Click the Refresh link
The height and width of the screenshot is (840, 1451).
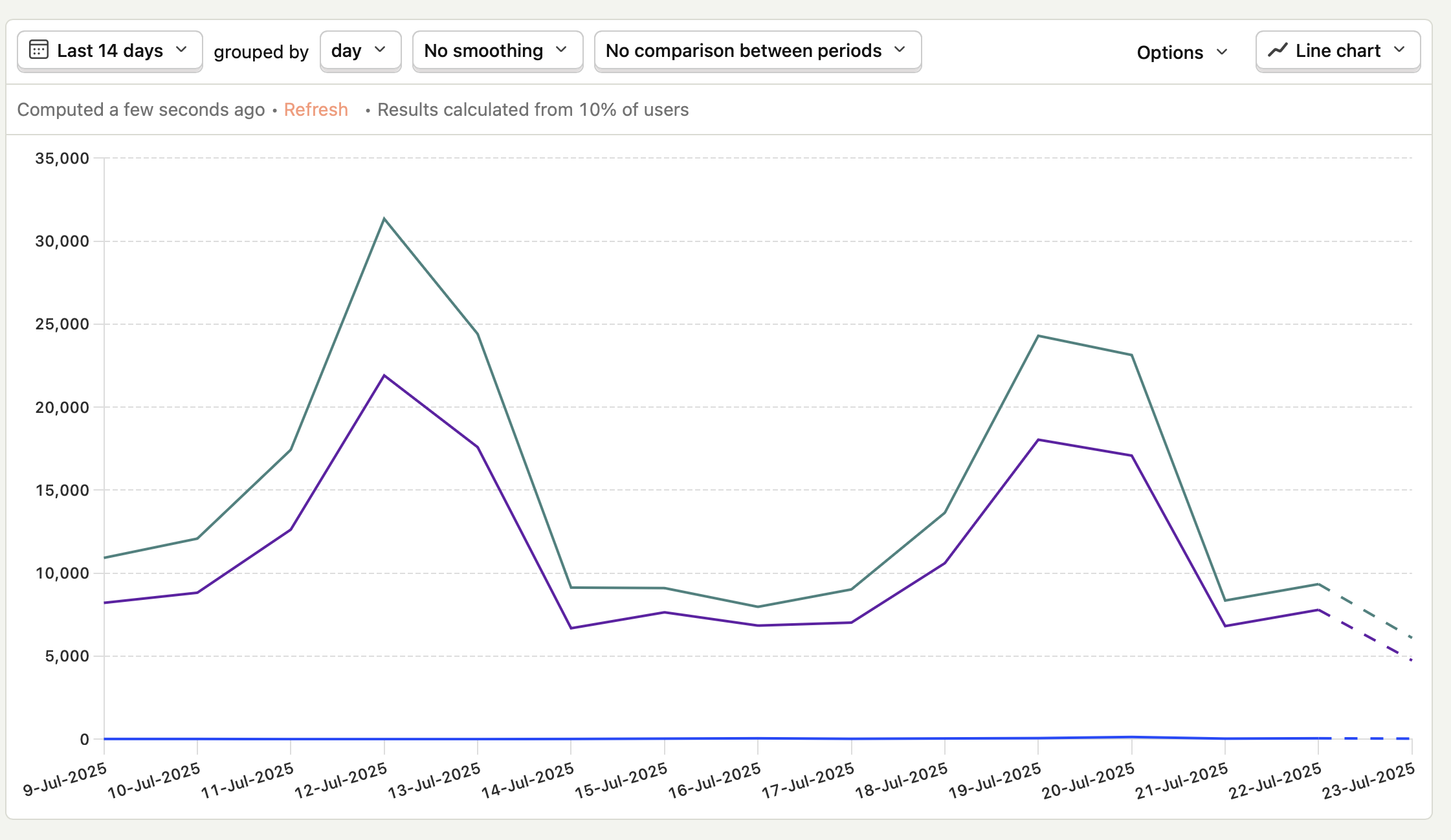tap(316, 109)
